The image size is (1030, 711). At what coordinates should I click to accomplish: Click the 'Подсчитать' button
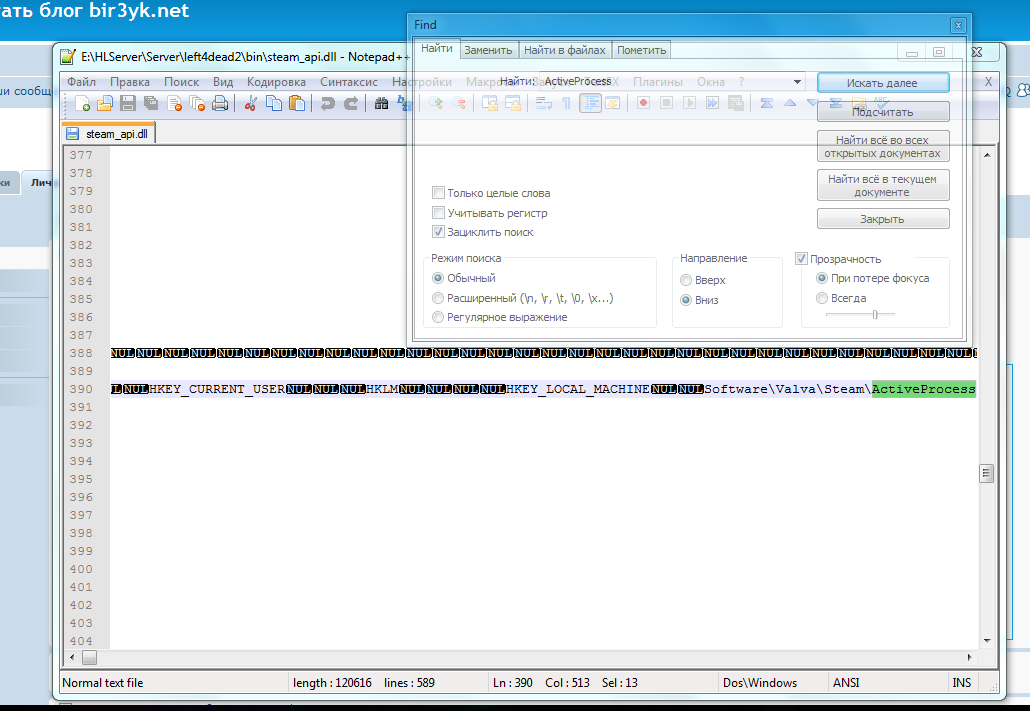[x=883, y=112]
